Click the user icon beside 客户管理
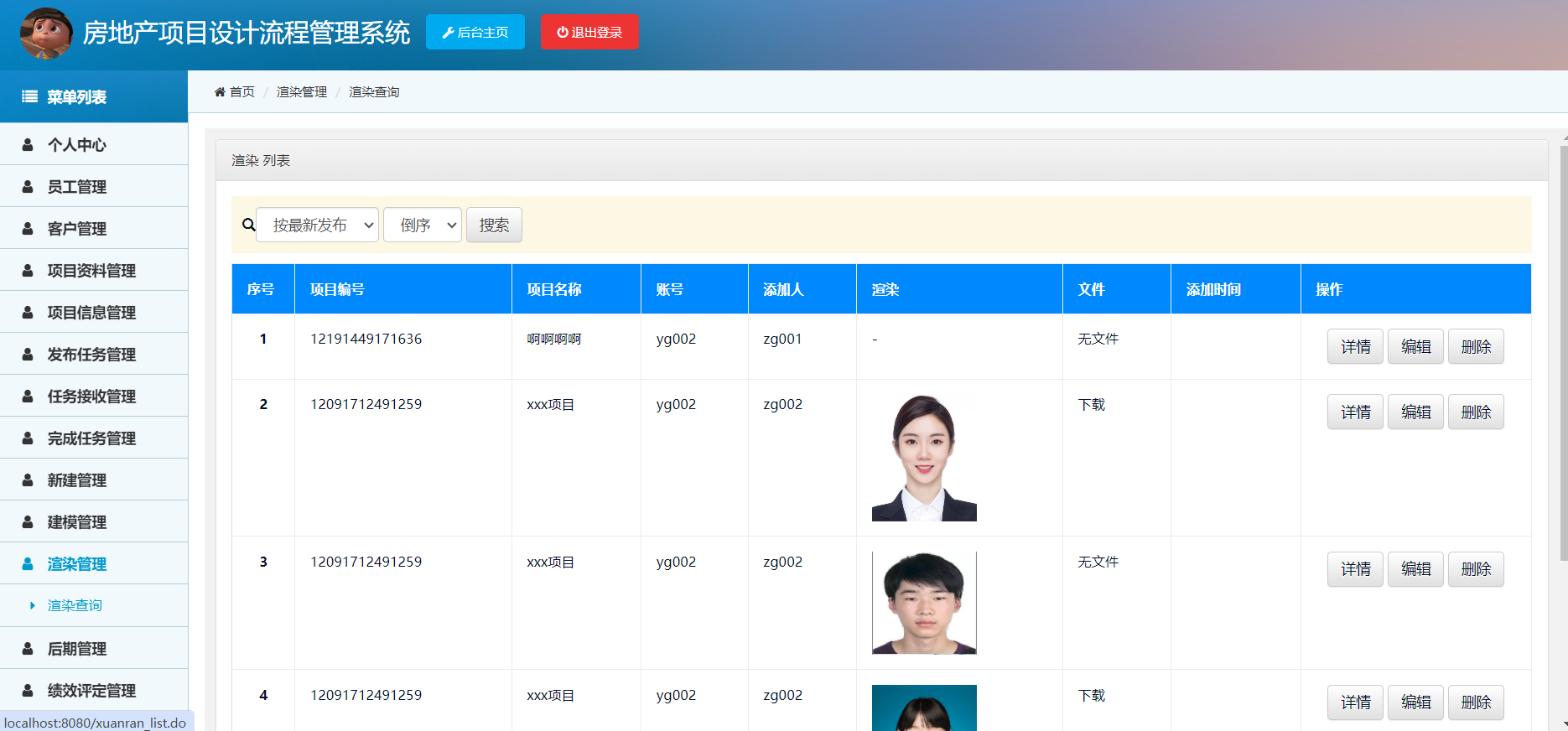1568x731 pixels. tap(28, 228)
